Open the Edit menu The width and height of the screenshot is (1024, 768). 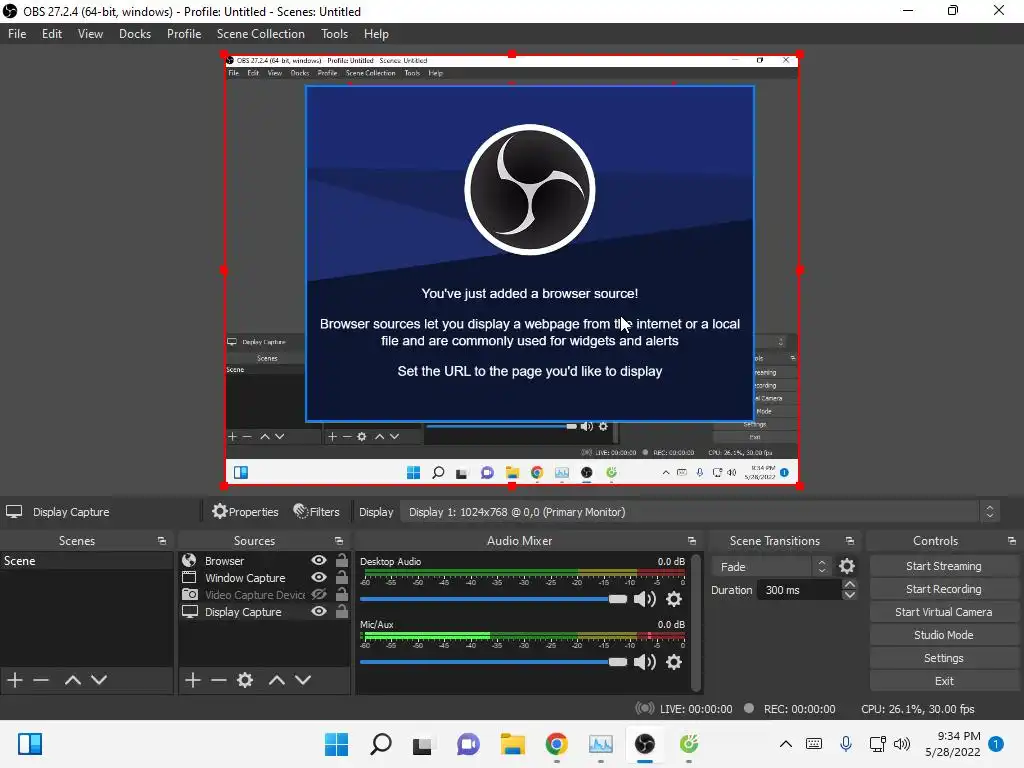(52, 34)
